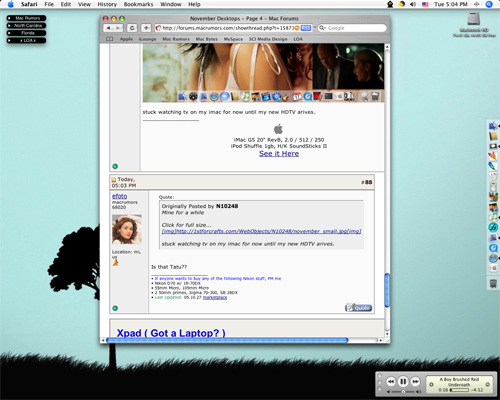
Task: Click the green online status dot under efoto
Action: point(115,308)
